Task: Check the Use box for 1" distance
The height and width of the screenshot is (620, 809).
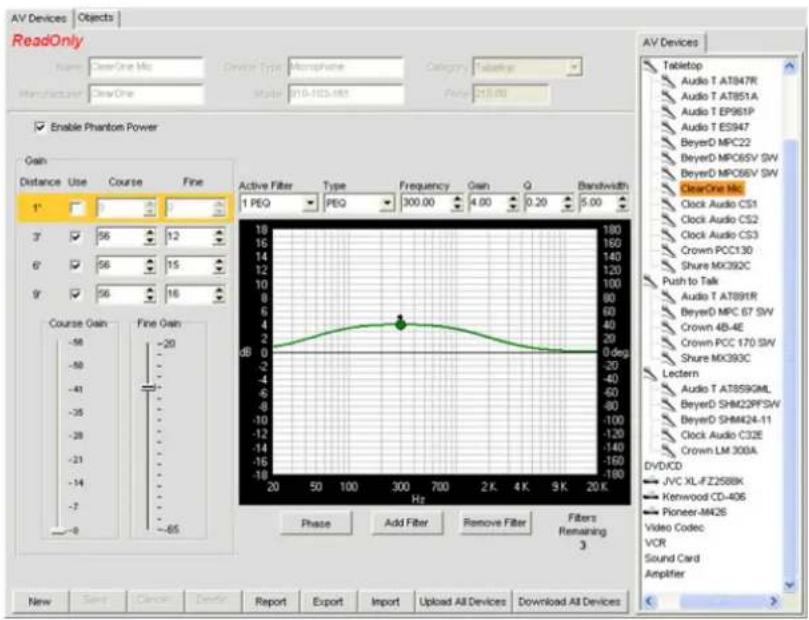Action: tap(76, 208)
